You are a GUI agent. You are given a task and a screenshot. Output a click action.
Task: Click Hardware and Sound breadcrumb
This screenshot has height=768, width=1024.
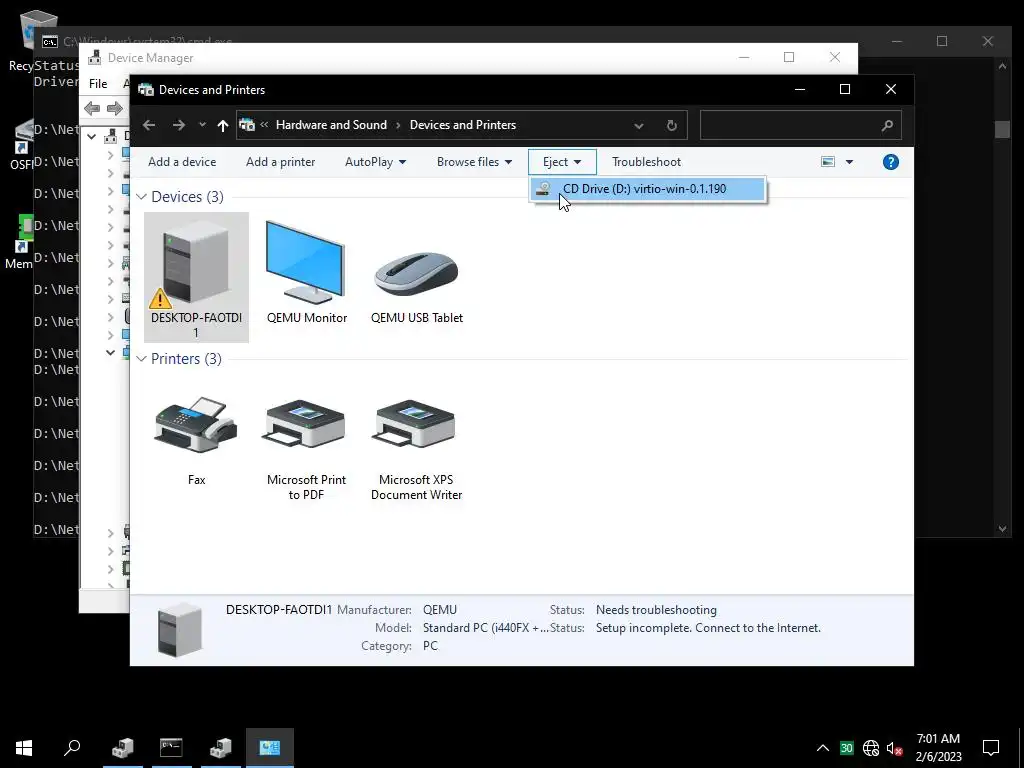click(x=331, y=125)
